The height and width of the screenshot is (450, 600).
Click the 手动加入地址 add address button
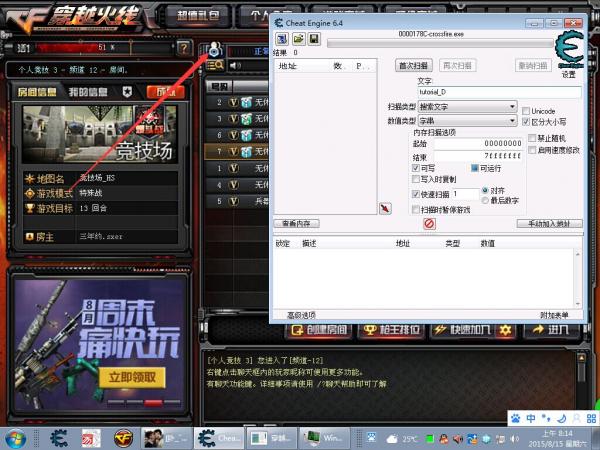549,223
